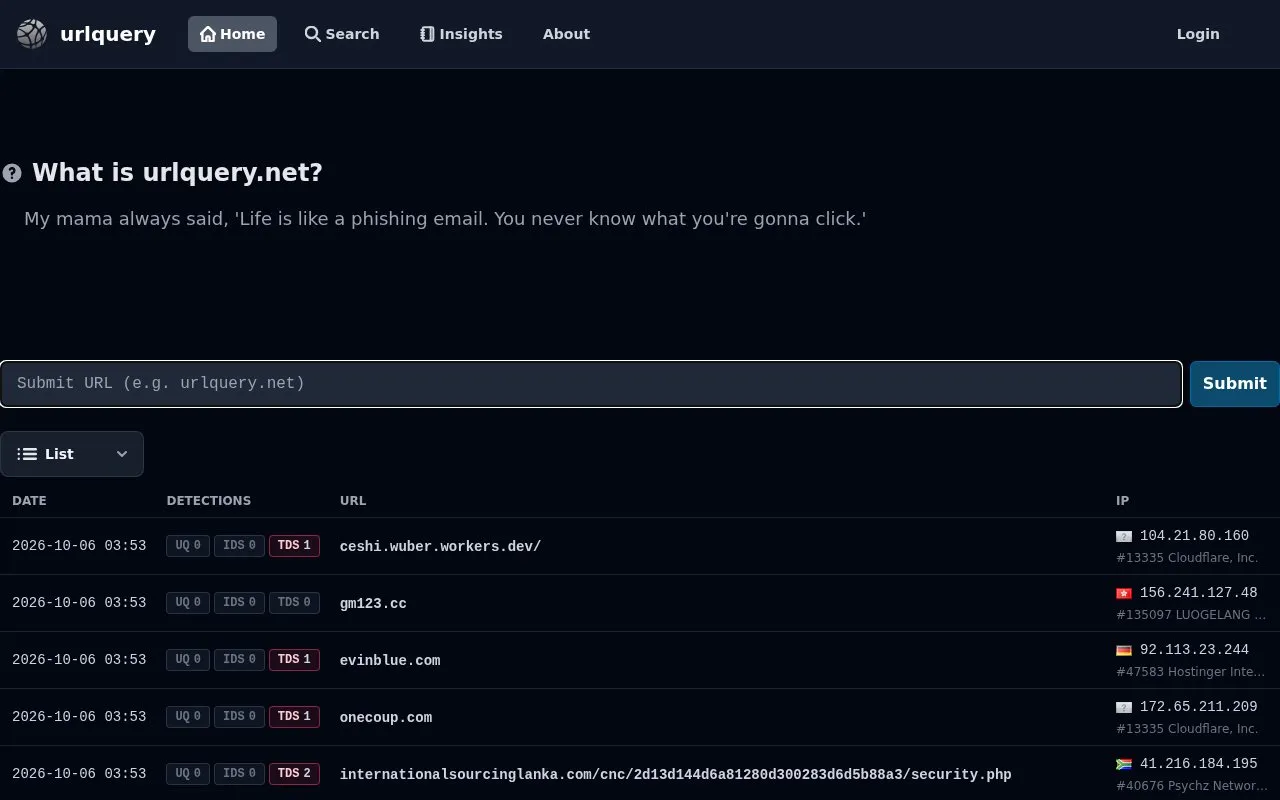This screenshot has width=1280, height=800.
Task: Click TDS 1 badge for ceshi.wuber.workers.dev
Action: pos(294,546)
